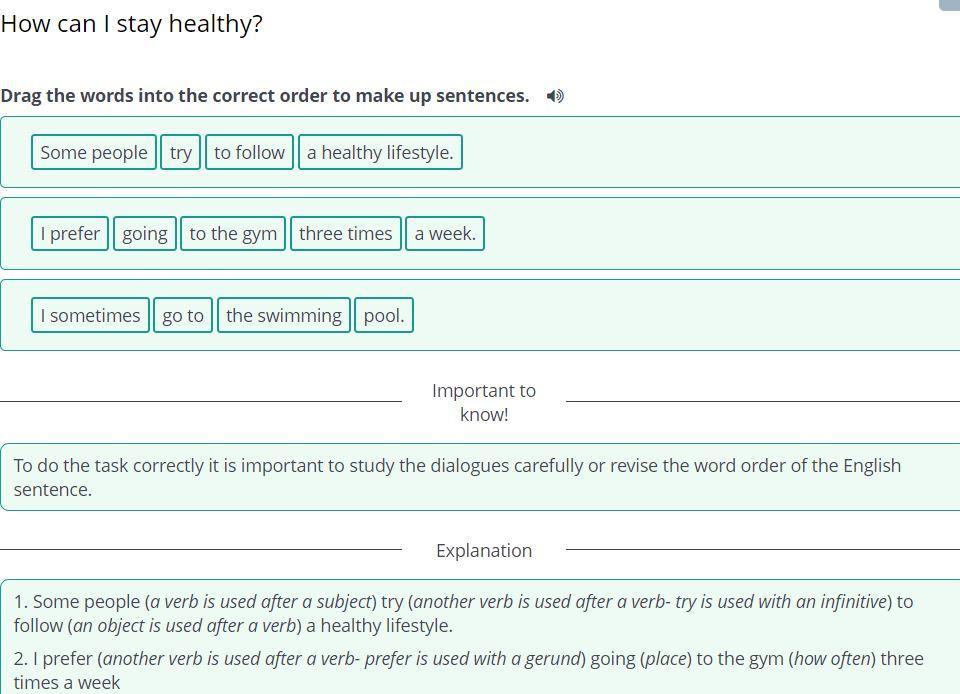Click the 'three times' word tile
This screenshot has height=694, width=960.
click(x=346, y=234)
